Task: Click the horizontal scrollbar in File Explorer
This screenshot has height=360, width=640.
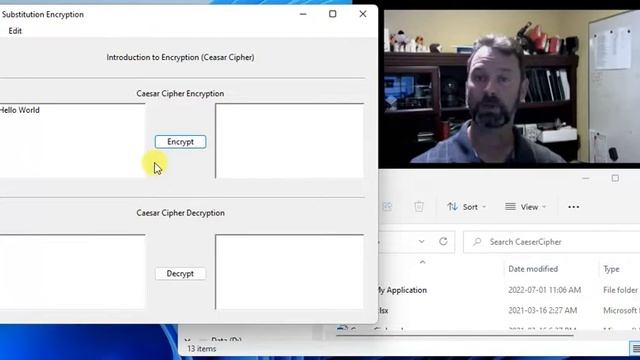Action: tap(455, 336)
